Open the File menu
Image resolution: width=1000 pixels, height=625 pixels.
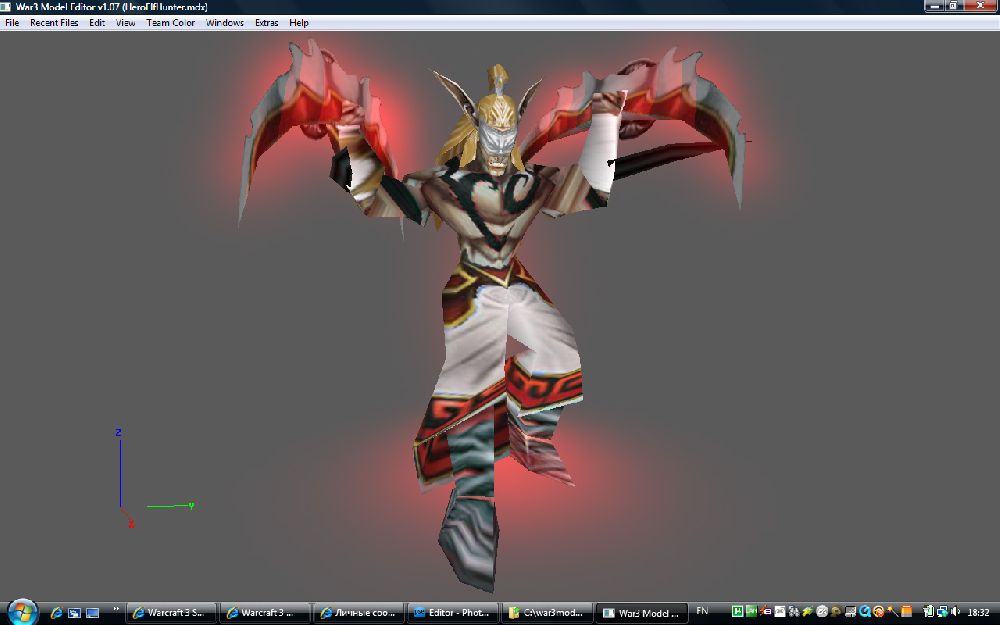11,22
